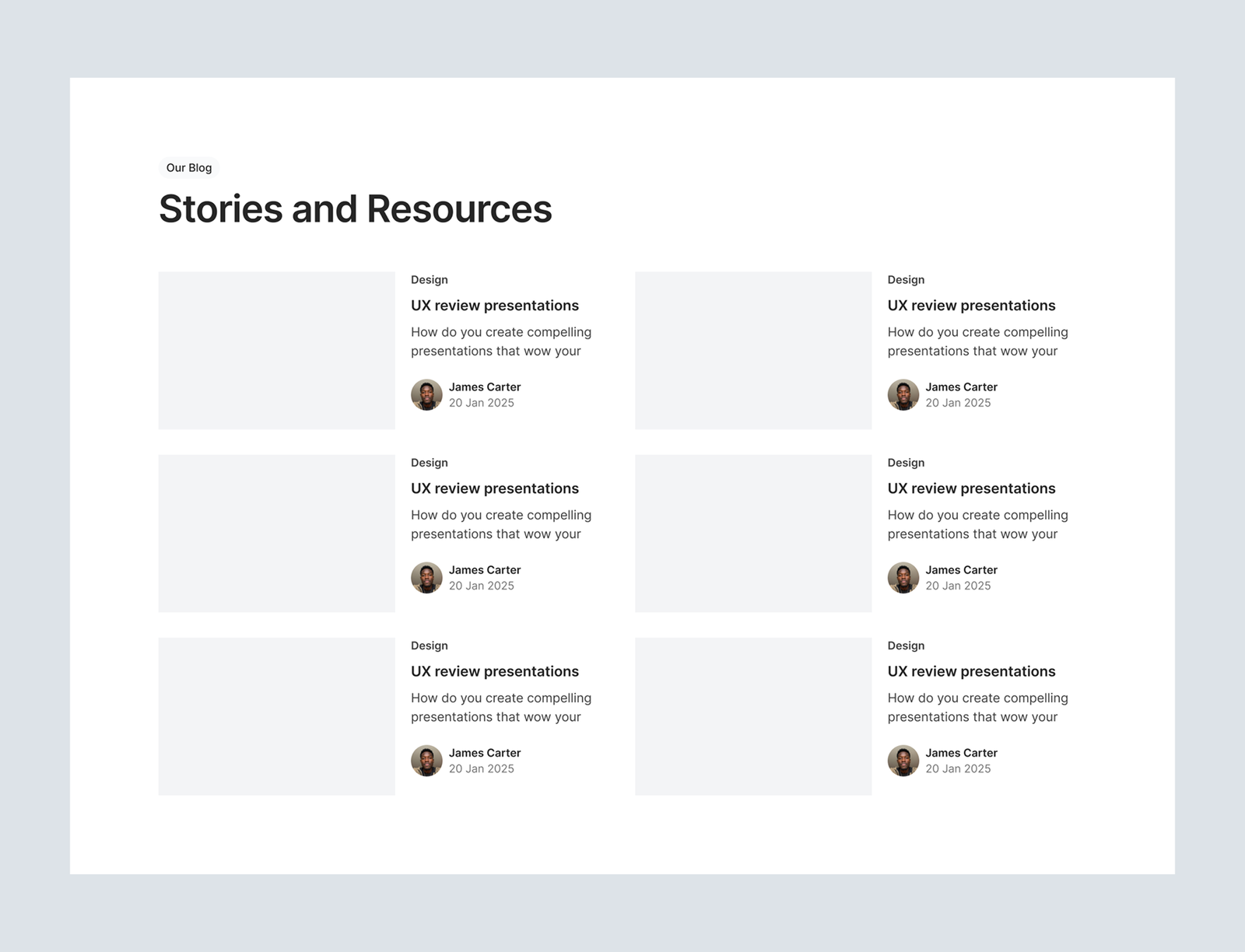This screenshot has height=952, width=1245.
Task: Open "UX review presentations" title in top-right card
Action: pos(971,306)
